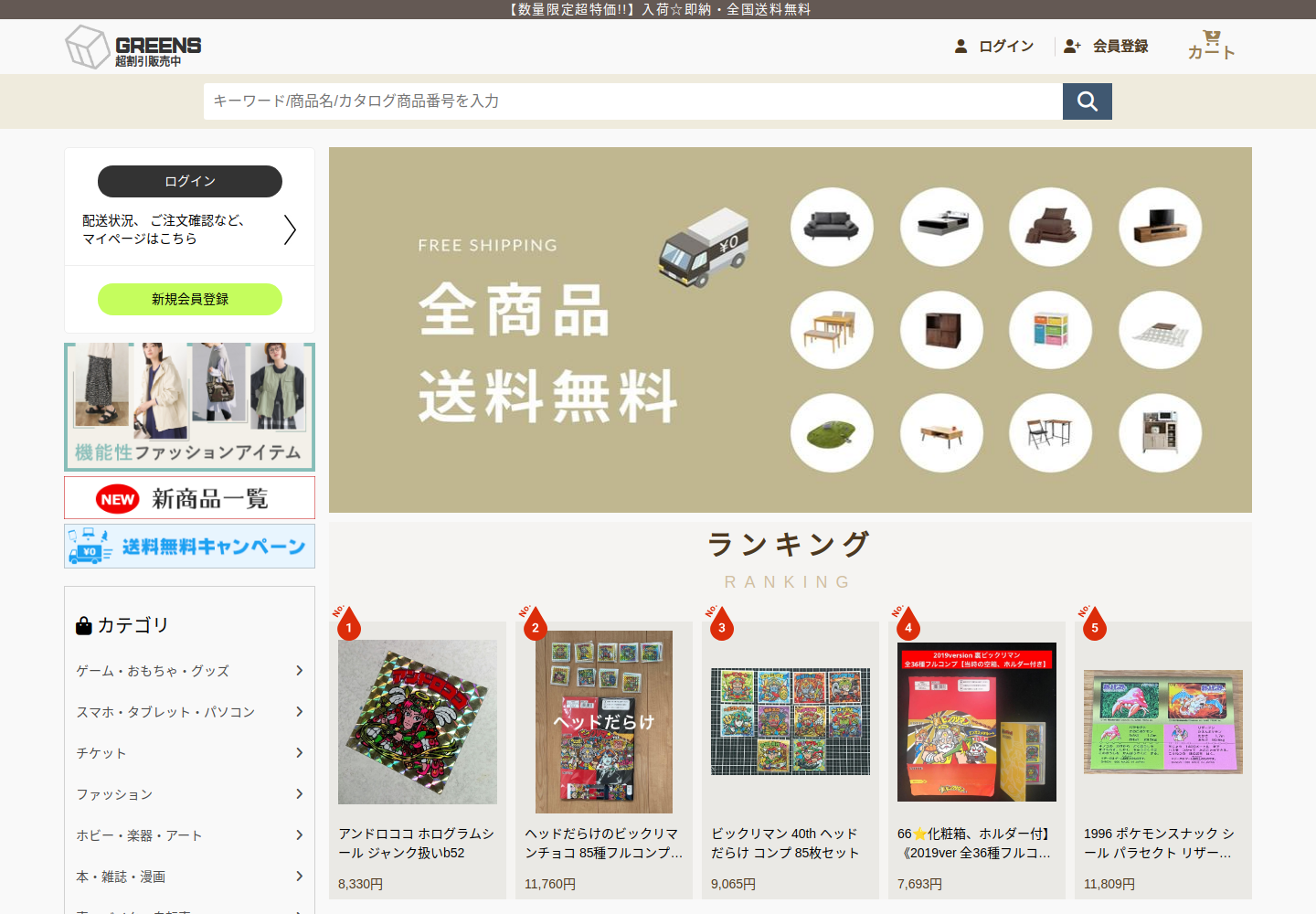Expand the ファッション category
Screen dimensions: 1316x914
(x=190, y=794)
